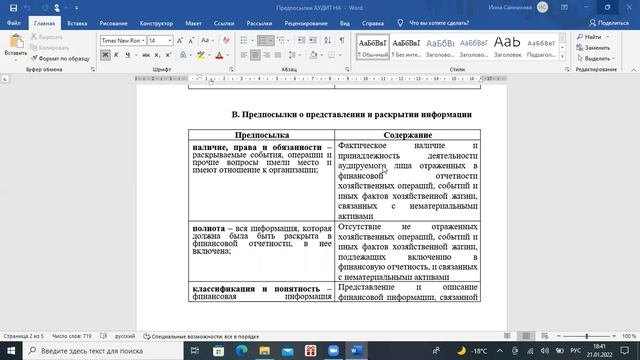Image resolution: width=640 pixels, height=360 pixels.
Task: Apply strikethrough formatting
Action: click(146, 55)
